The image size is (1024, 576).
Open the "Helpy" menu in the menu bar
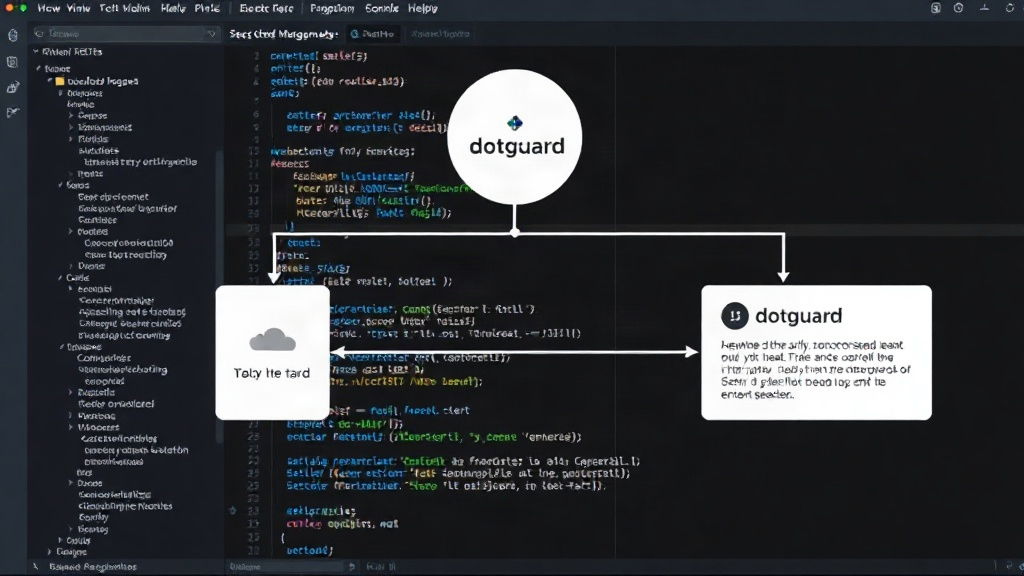pyautogui.click(x=423, y=8)
